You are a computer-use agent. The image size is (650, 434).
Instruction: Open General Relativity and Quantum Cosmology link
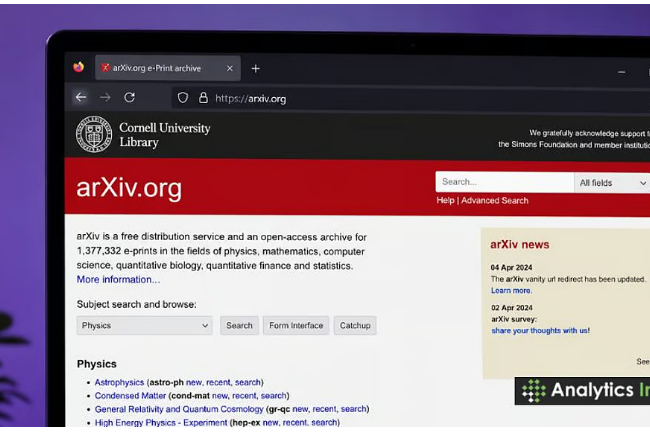(179, 409)
